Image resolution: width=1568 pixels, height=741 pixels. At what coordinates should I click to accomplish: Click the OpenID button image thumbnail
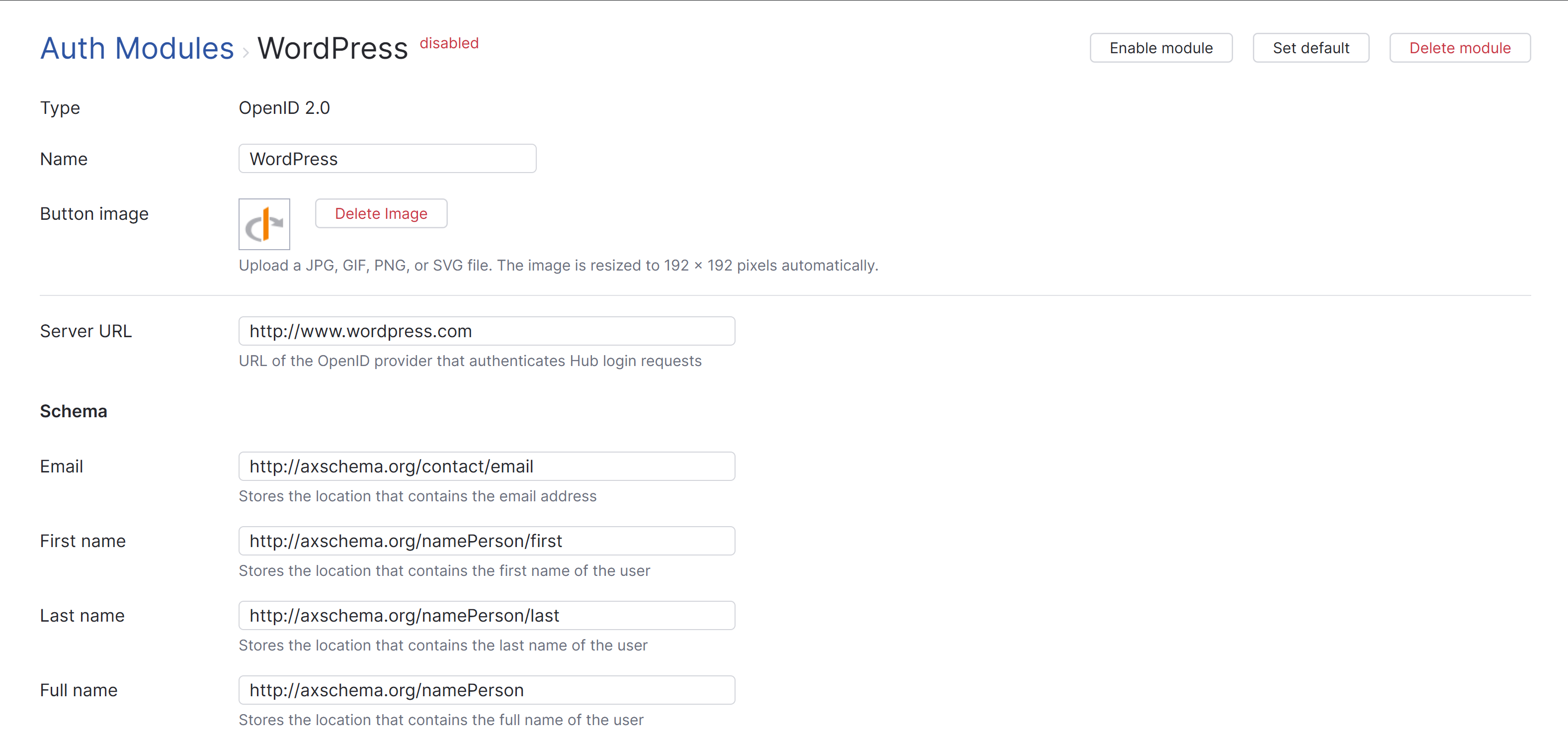coord(264,224)
